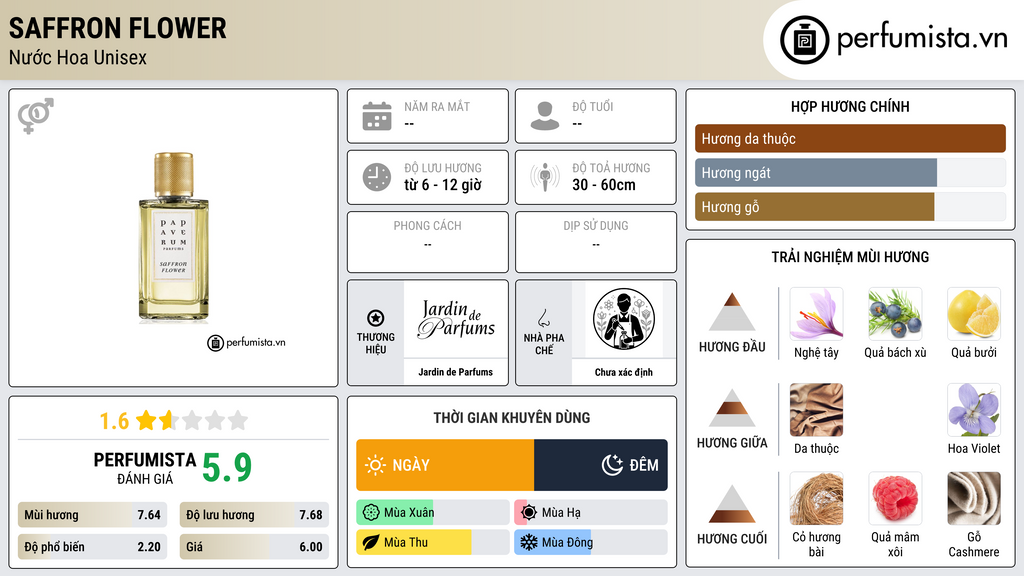Select the Gỗ Cashmere note image
The width and height of the screenshot is (1024, 576).
click(974, 499)
